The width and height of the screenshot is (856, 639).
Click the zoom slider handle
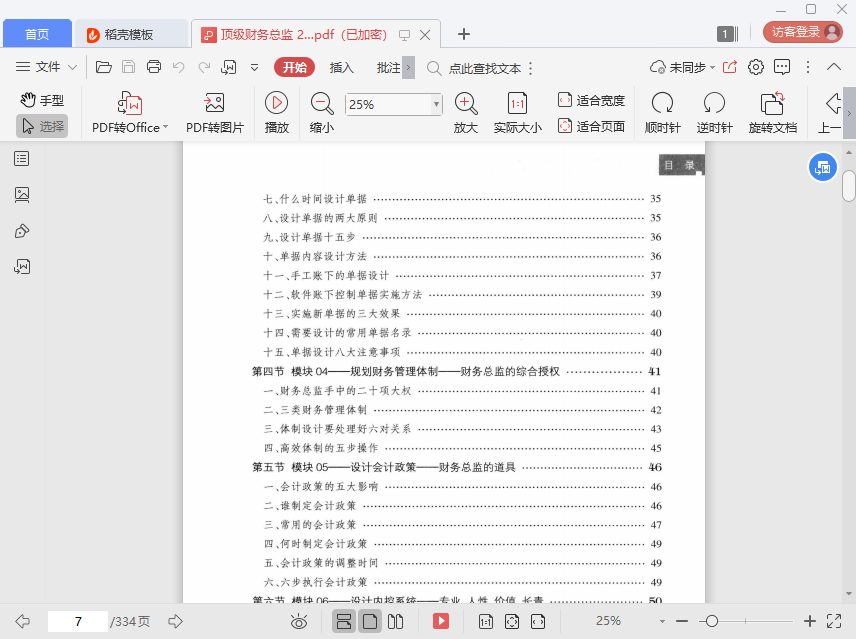click(x=711, y=621)
